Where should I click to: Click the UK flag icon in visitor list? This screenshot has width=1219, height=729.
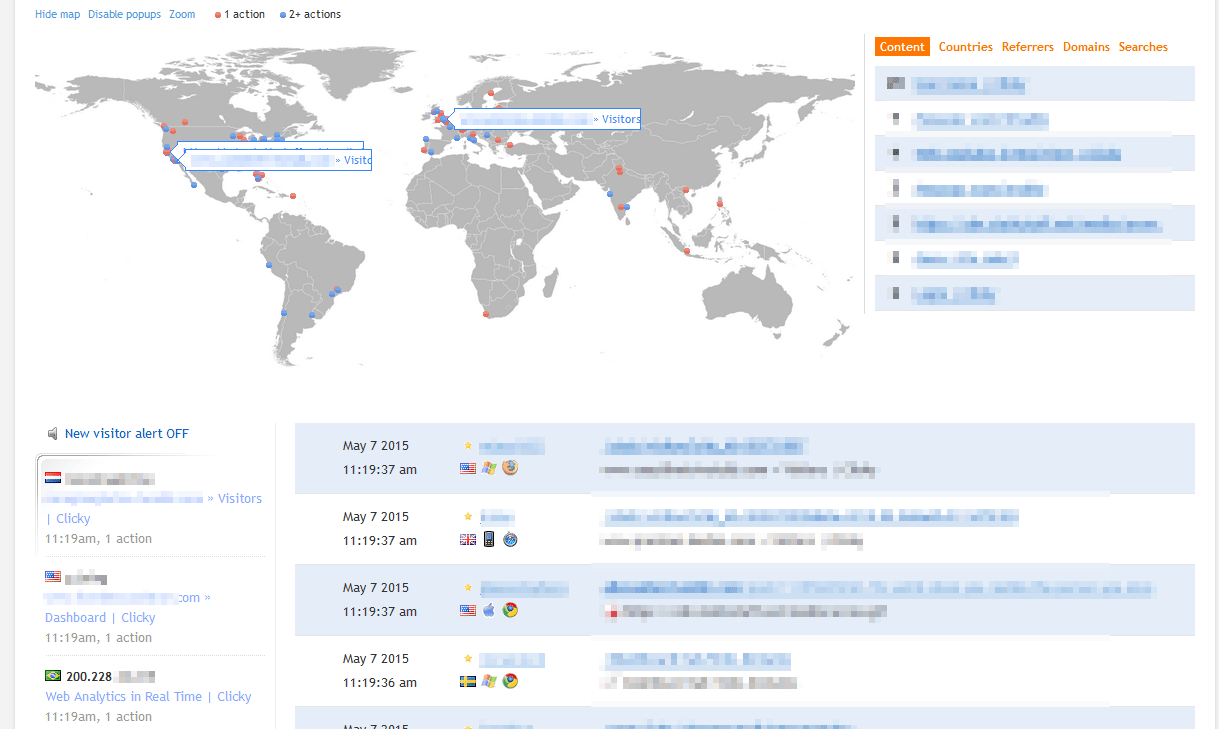tap(467, 540)
